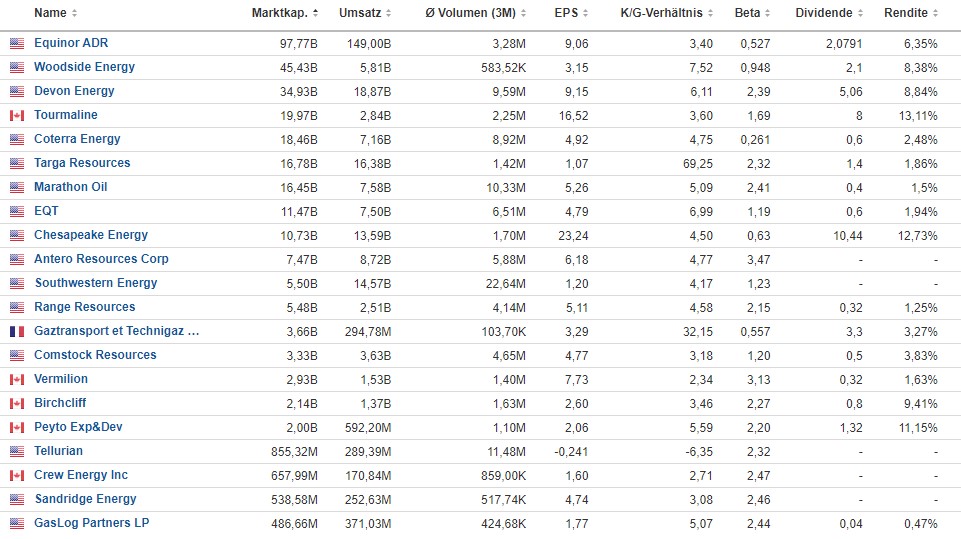This screenshot has width=961, height=539.
Task: Click the Canadian flag beside Crew Energy Inc
Action: tap(17, 475)
